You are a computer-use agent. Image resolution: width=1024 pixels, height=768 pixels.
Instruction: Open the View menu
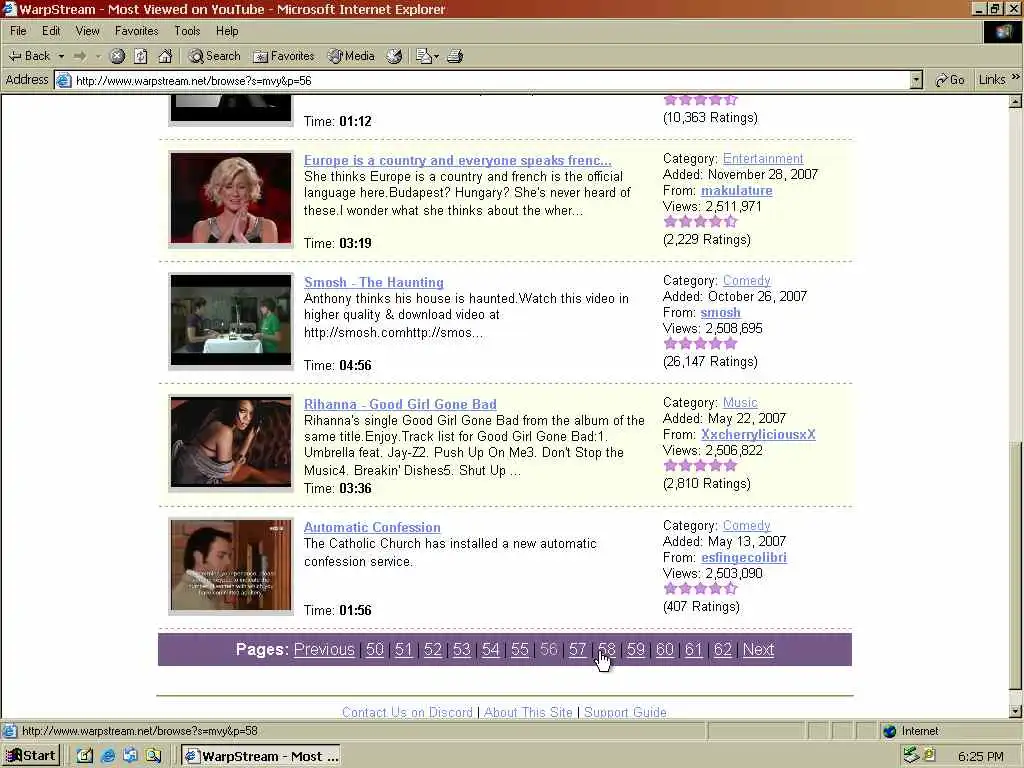[88, 31]
